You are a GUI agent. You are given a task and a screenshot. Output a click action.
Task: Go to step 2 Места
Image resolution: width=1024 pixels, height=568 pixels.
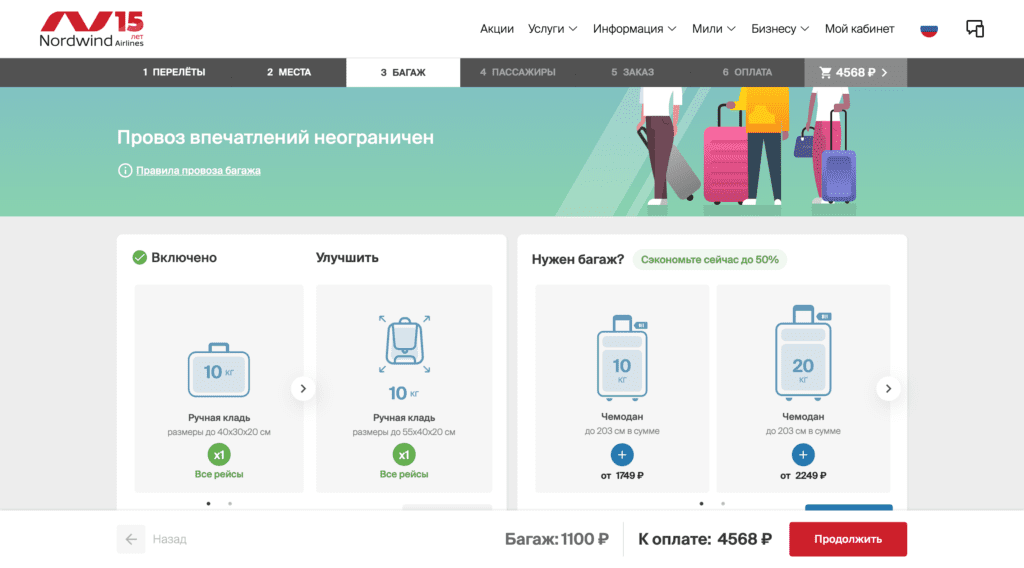click(289, 72)
